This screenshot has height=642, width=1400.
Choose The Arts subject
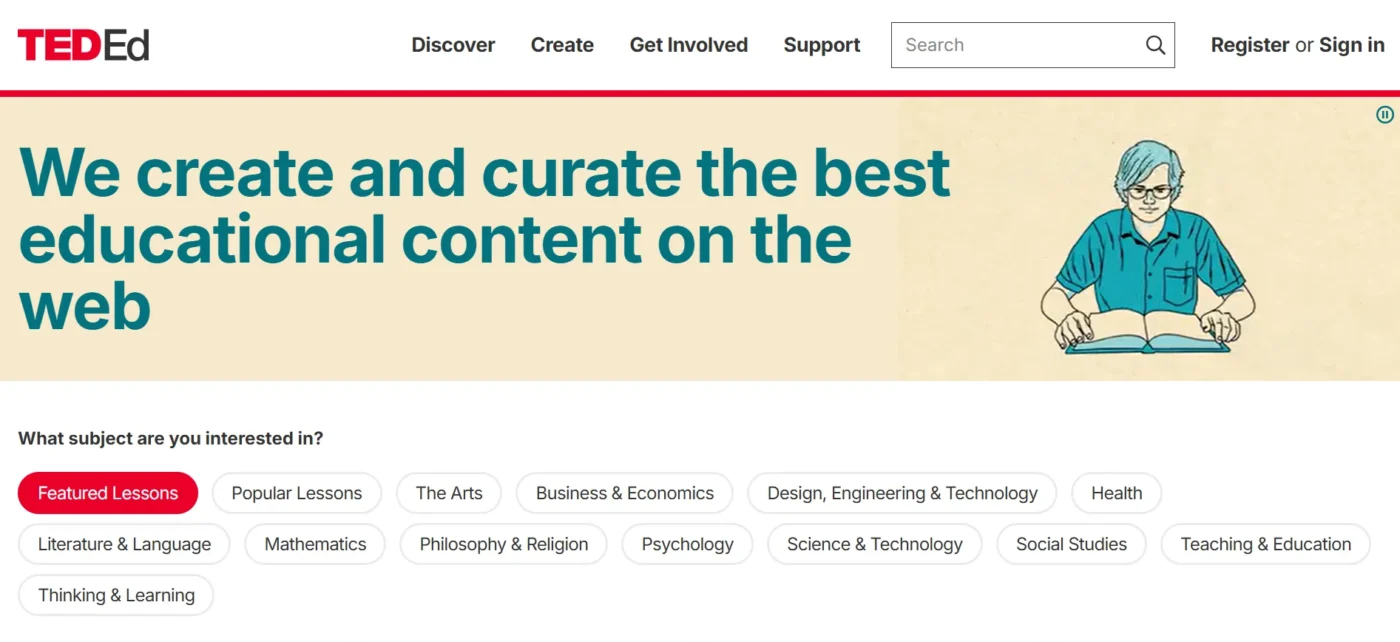[449, 493]
